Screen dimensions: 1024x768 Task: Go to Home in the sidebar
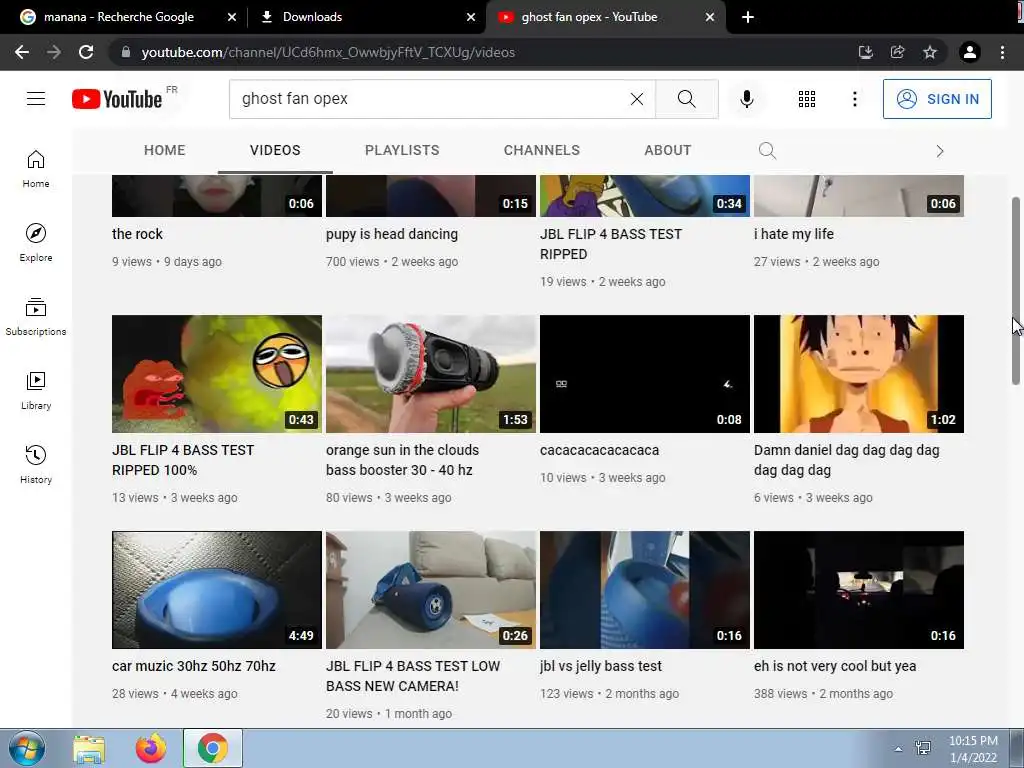(x=36, y=168)
